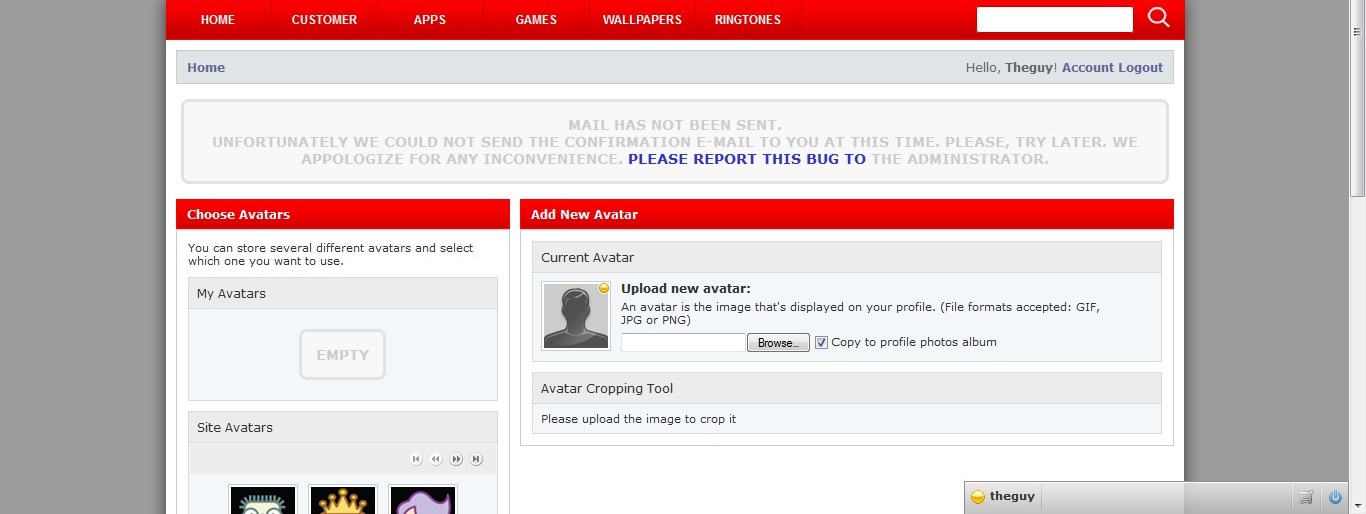Click the blue power icon in bottom bar
1366x514 pixels.
[1334, 497]
